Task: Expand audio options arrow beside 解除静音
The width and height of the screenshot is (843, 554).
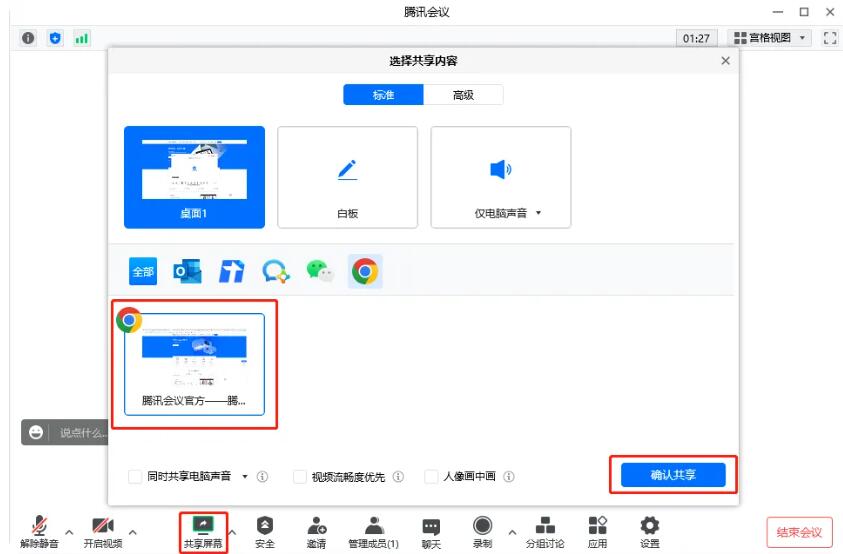Action: coord(69,531)
